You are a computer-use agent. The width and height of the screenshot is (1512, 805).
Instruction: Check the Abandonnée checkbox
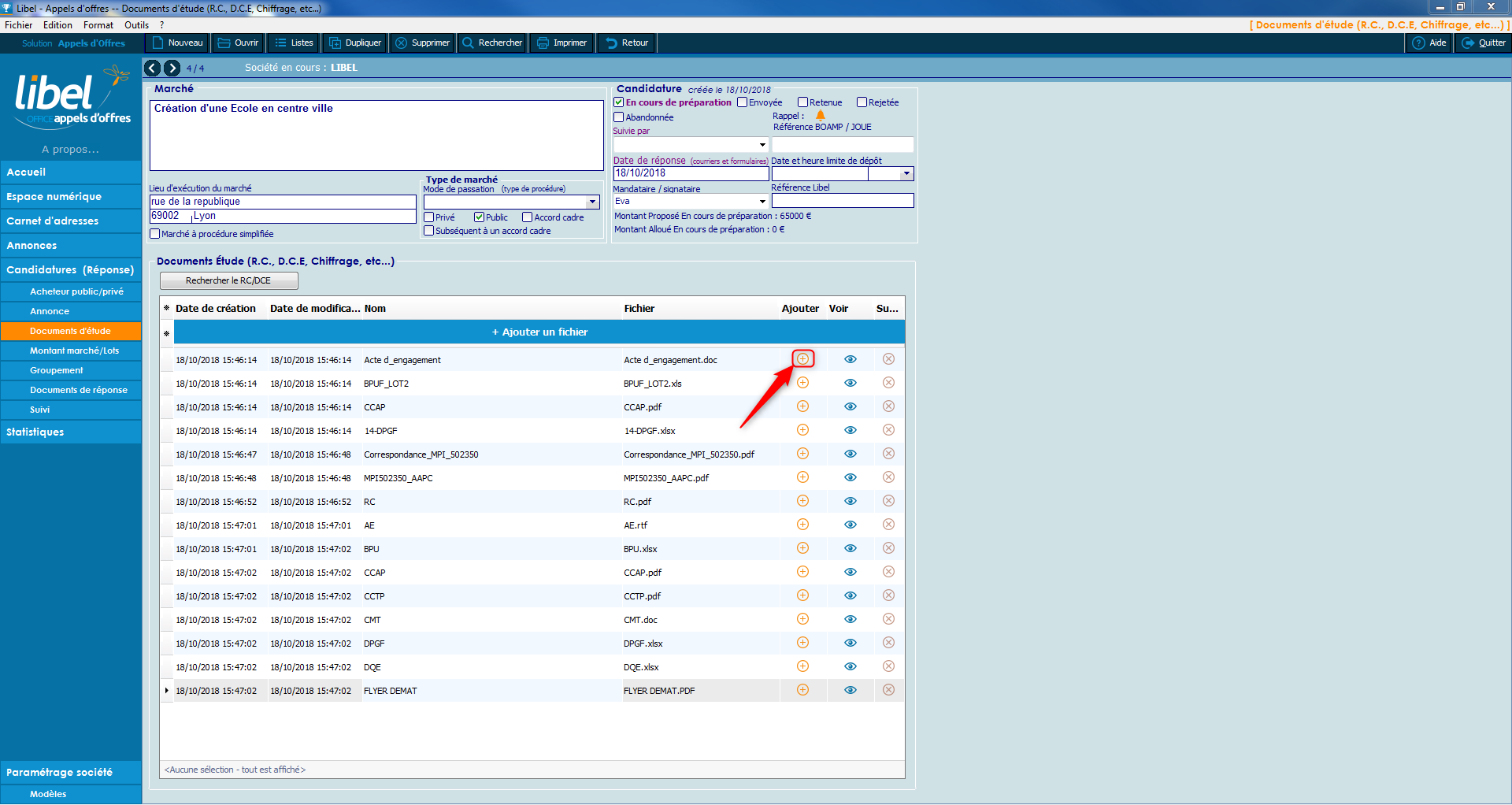click(619, 117)
